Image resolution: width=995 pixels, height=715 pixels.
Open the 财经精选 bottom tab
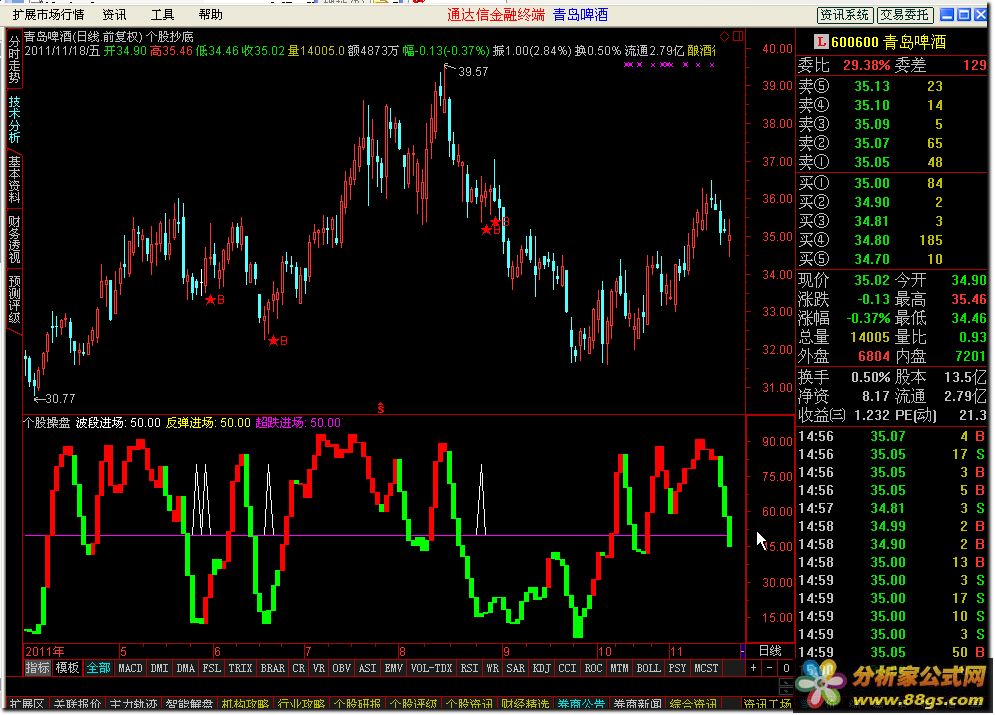(525, 704)
